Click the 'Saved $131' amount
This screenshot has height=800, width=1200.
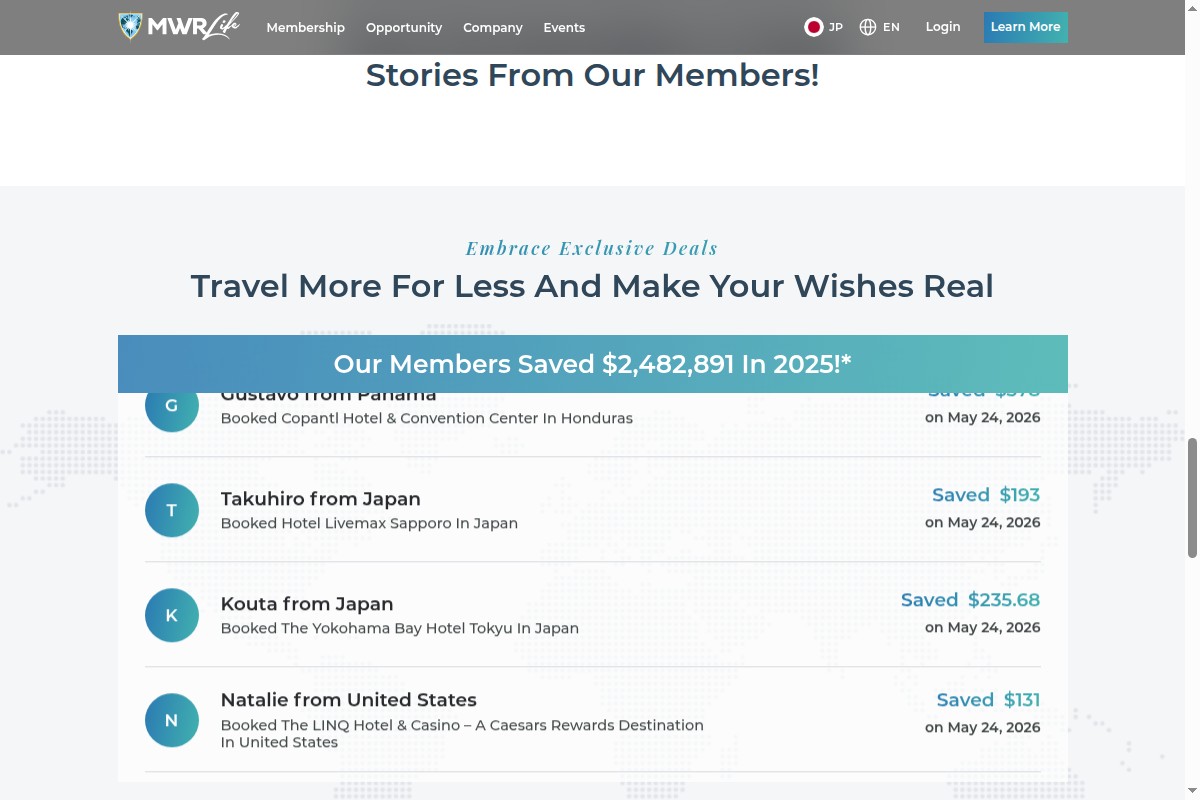(988, 700)
